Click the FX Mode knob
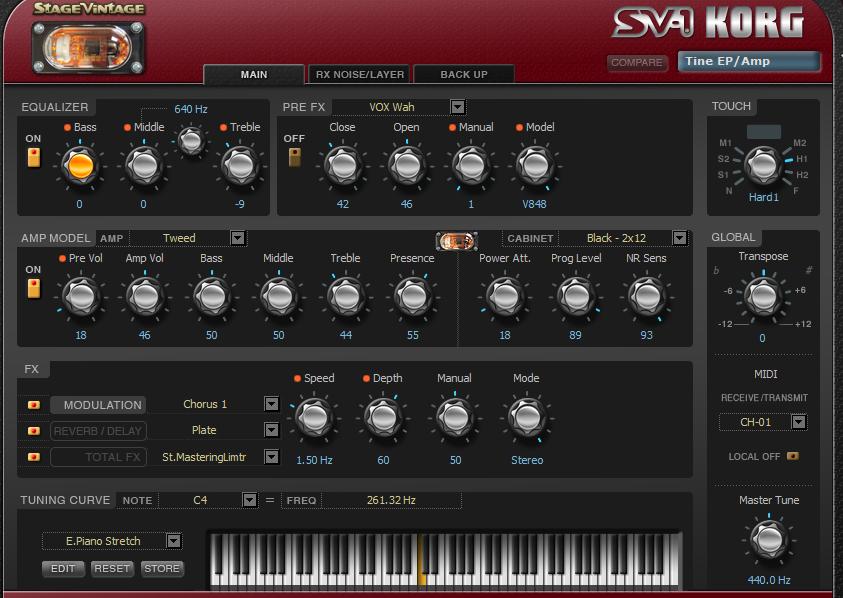The height and width of the screenshot is (598, 843). [x=527, y=418]
